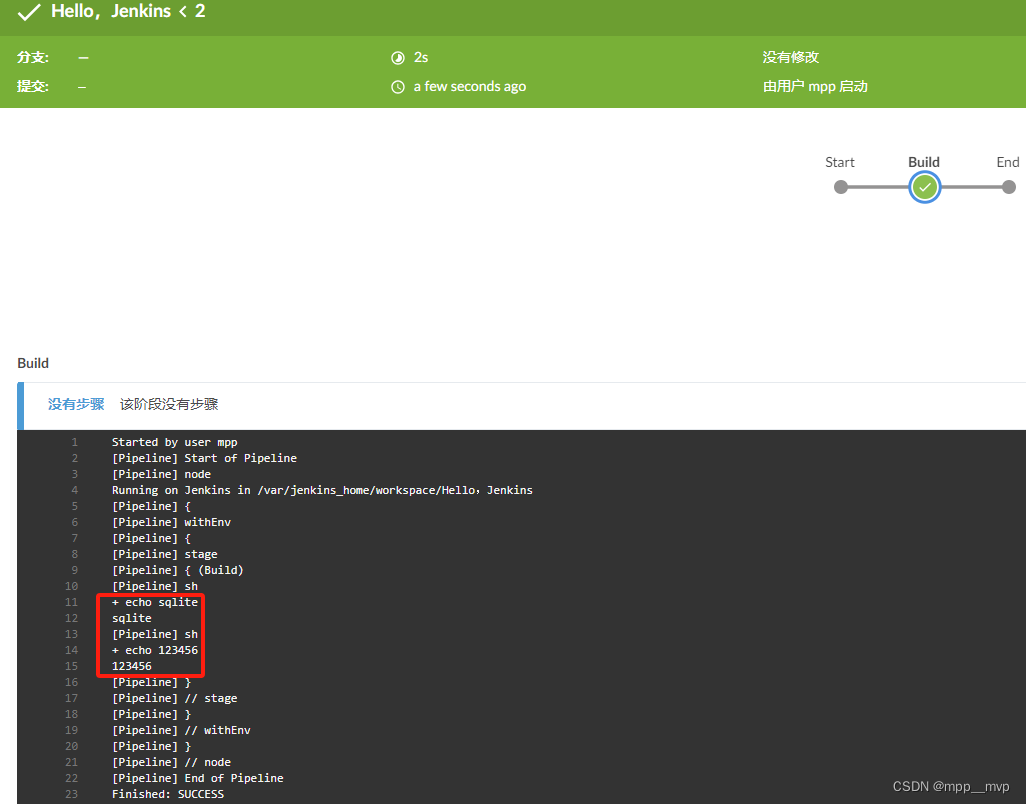
Task: Click the success checkmark icon in the header
Action: 29,12
